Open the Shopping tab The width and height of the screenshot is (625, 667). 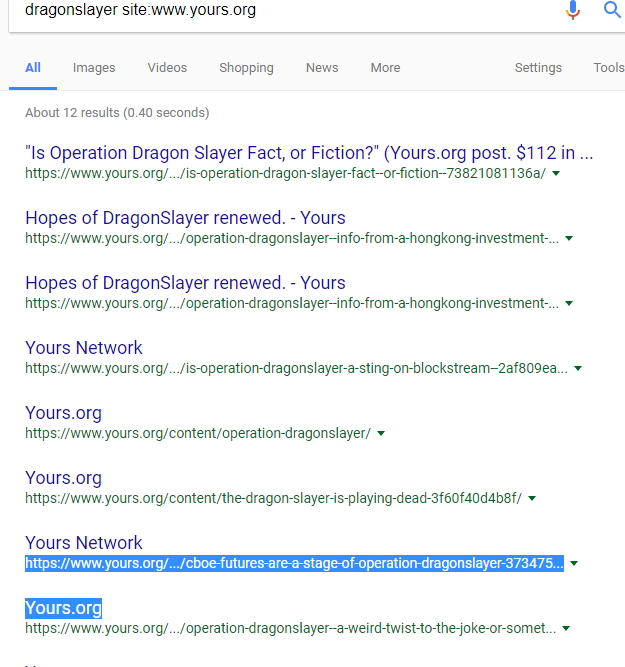(246, 68)
